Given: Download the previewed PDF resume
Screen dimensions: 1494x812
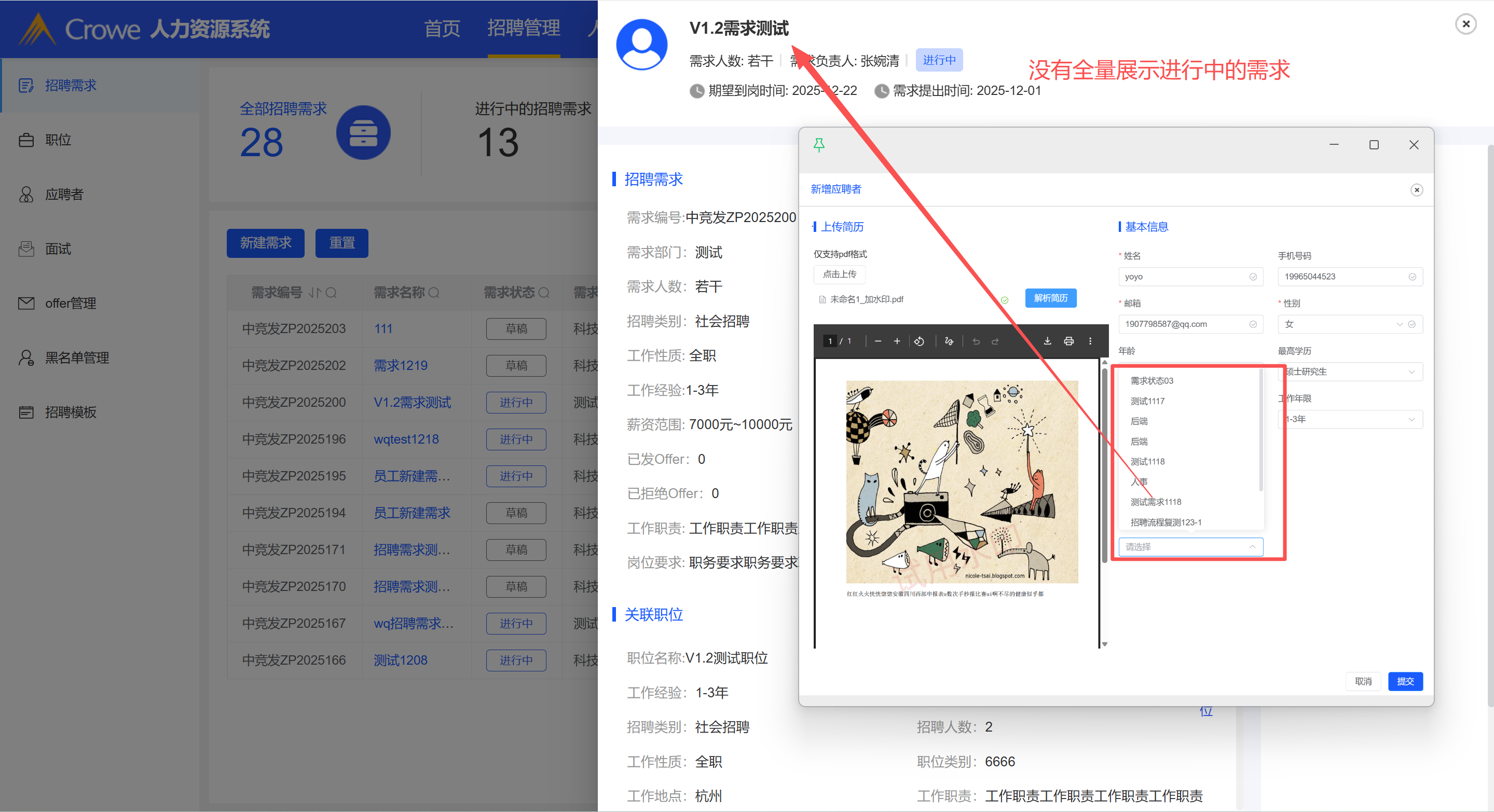Looking at the screenshot, I should (x=1047, y=341).
